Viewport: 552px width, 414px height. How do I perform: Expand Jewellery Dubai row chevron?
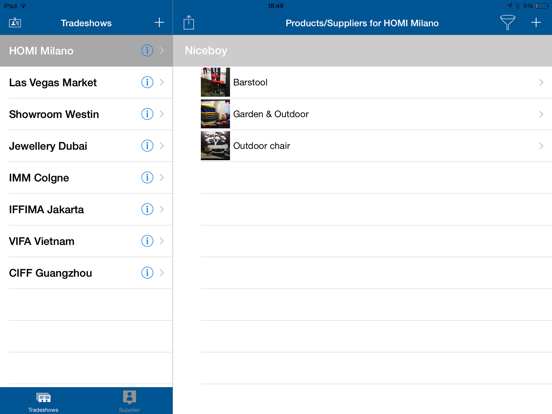162,145
